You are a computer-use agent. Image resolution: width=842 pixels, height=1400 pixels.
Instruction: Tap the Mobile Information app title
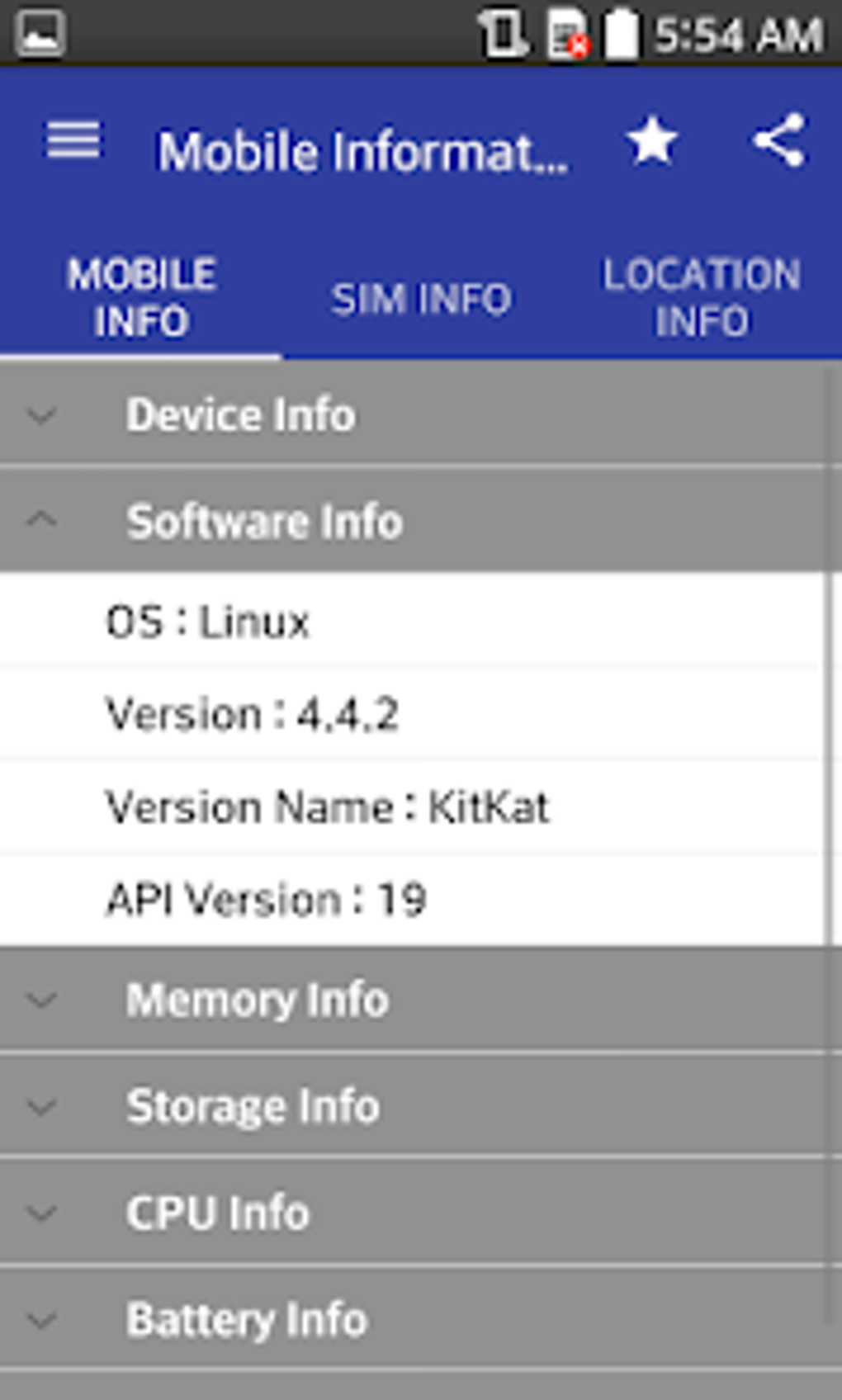(362, 152)
